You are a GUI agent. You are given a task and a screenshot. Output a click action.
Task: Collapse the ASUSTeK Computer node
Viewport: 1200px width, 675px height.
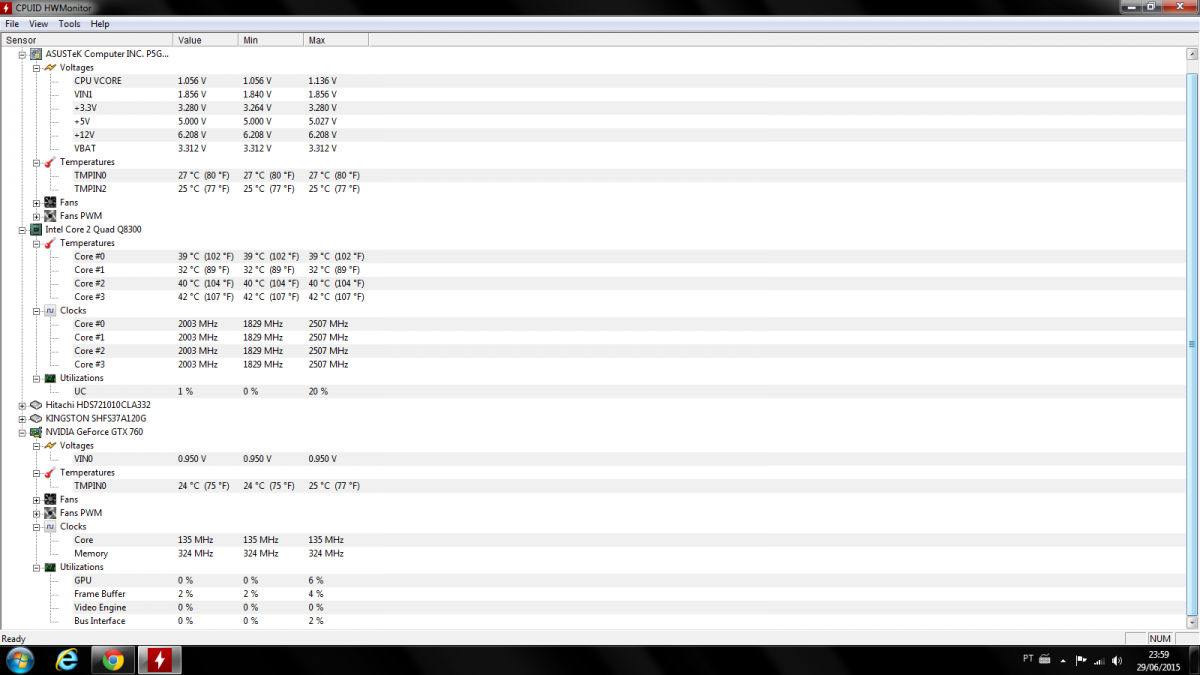(x=22, y=54)
